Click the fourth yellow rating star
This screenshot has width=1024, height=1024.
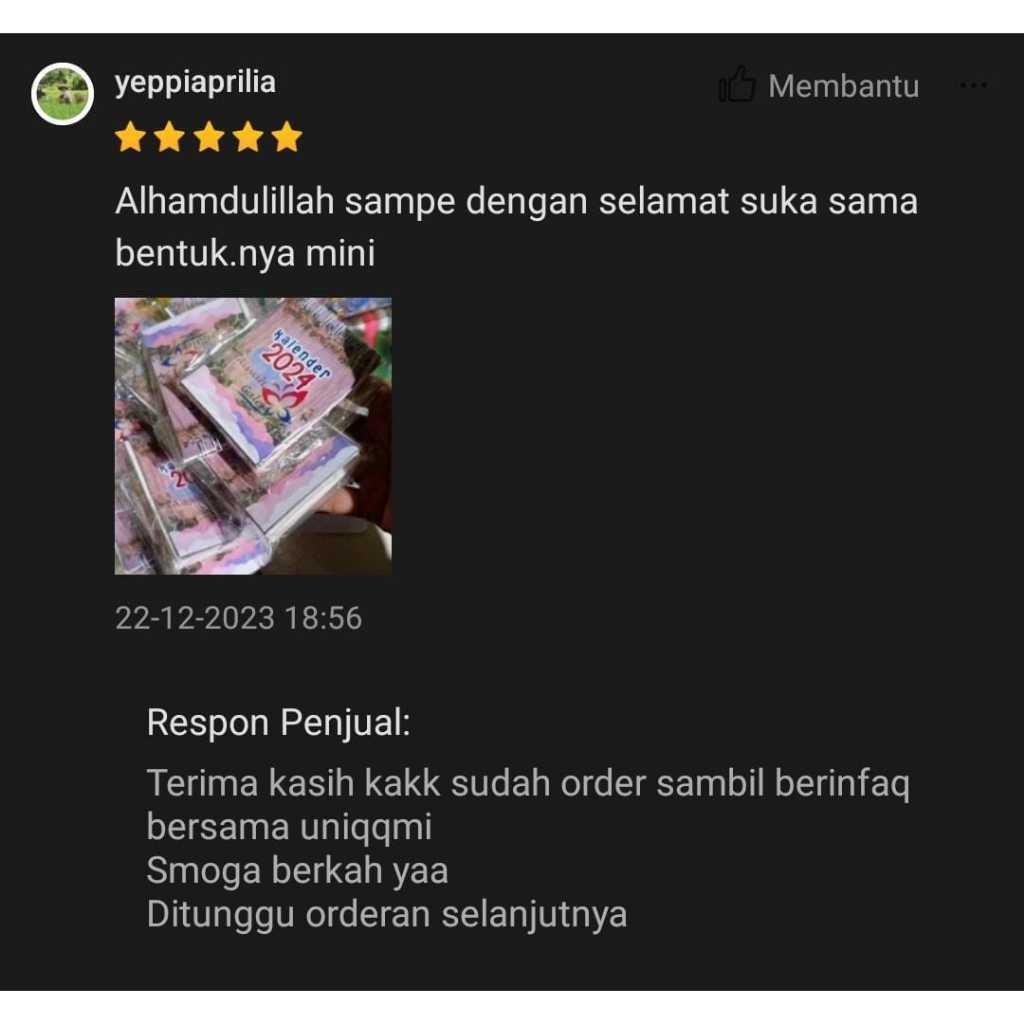point(248,137)
